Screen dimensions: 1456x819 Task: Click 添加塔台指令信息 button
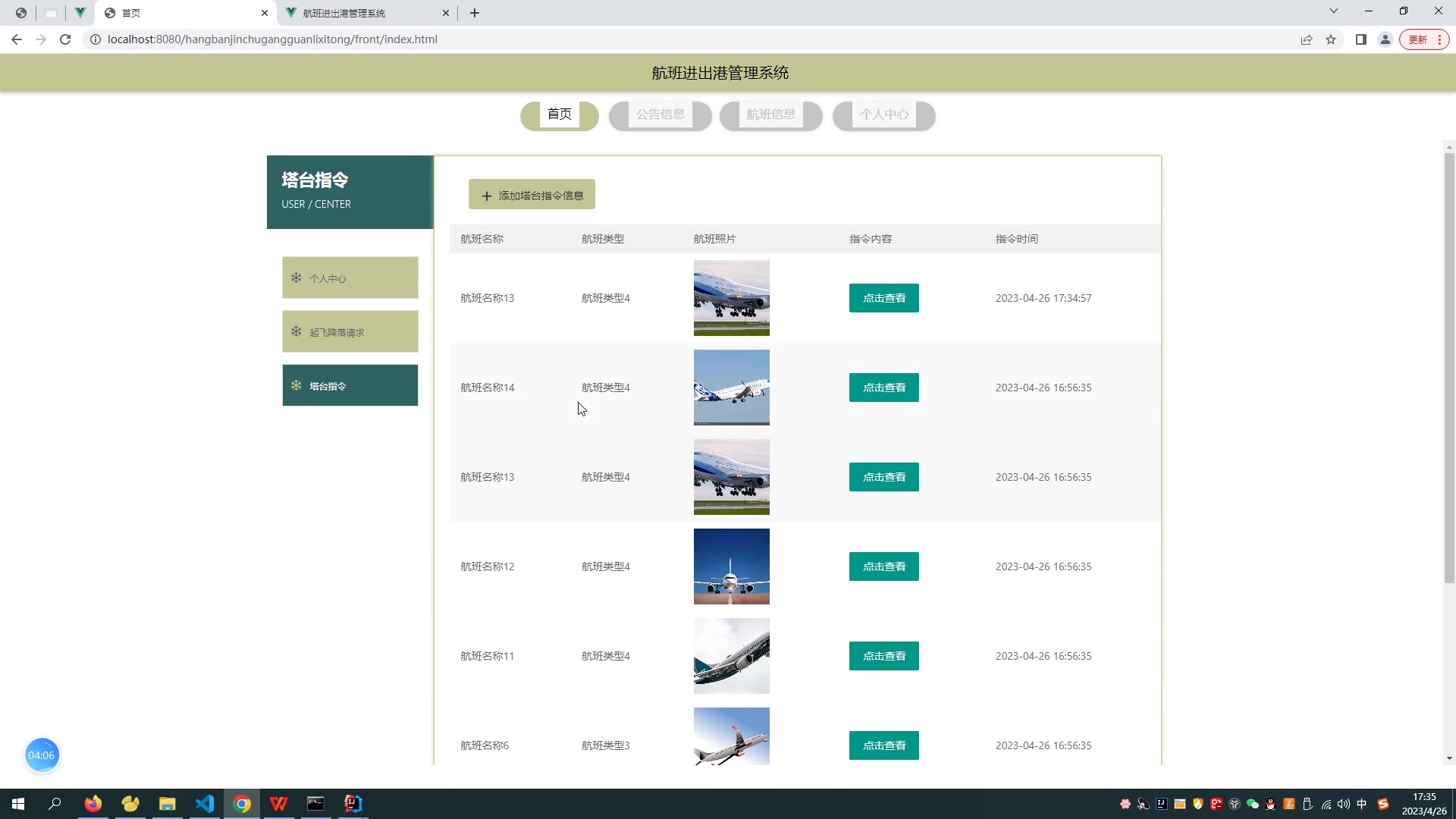pyautogui.click(x=532, y=195)
